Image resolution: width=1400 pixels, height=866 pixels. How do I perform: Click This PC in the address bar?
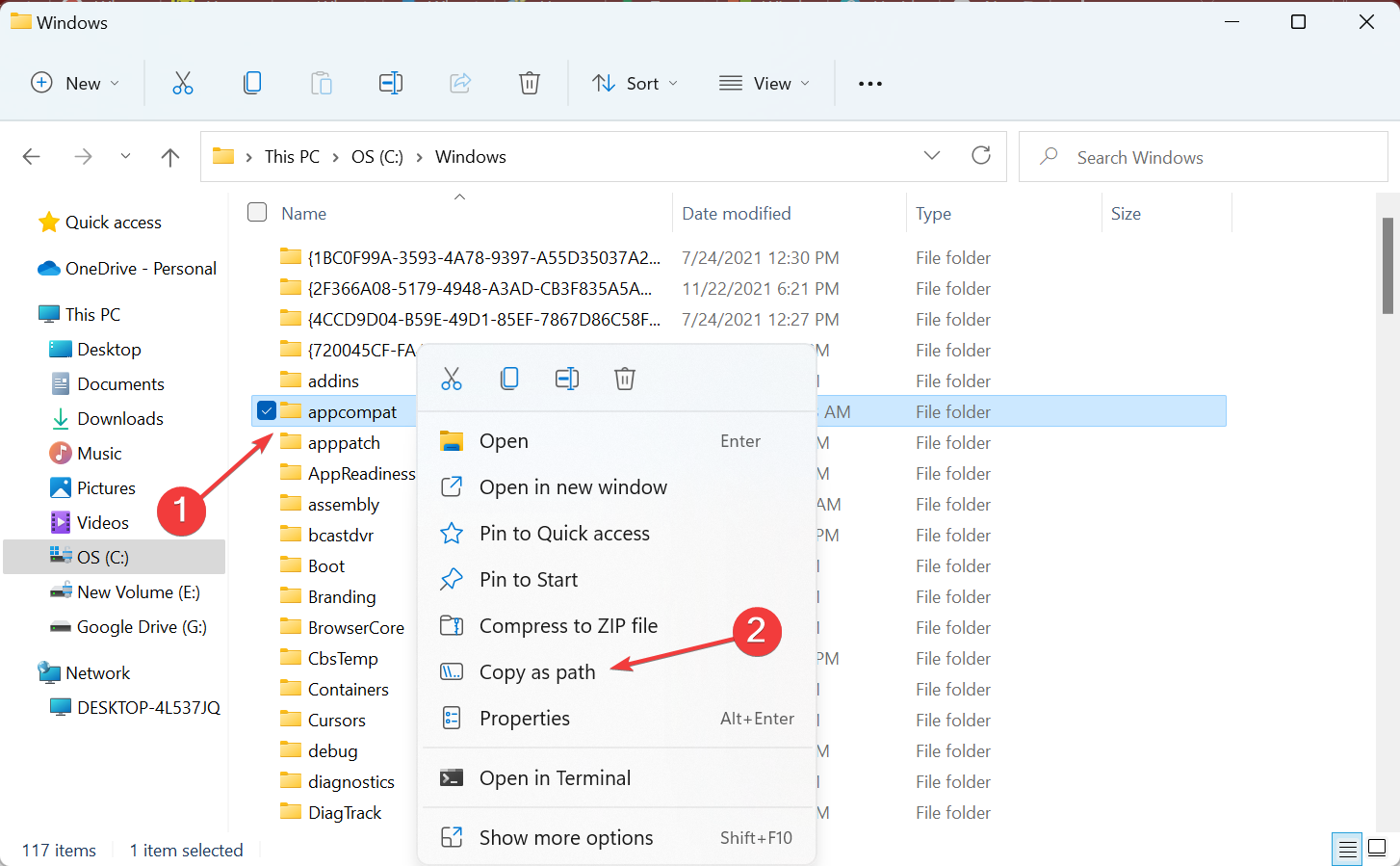click(292, 157)
